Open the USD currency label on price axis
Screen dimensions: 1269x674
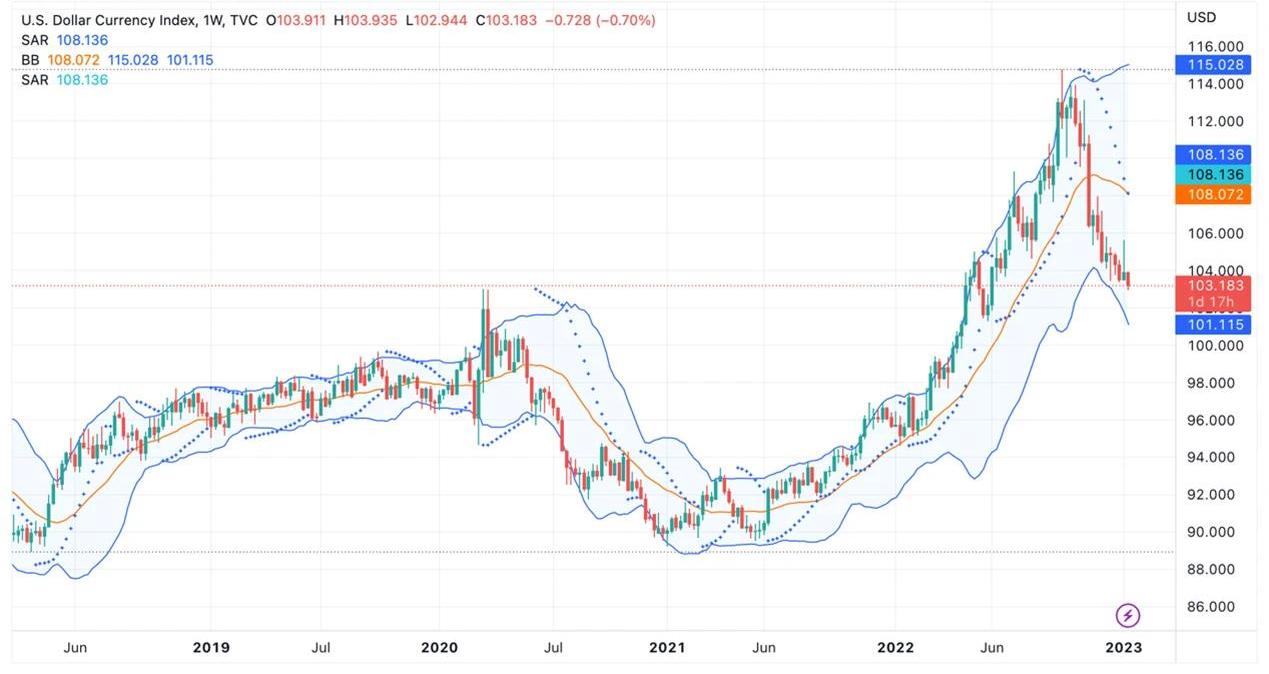pos(1201,17)
